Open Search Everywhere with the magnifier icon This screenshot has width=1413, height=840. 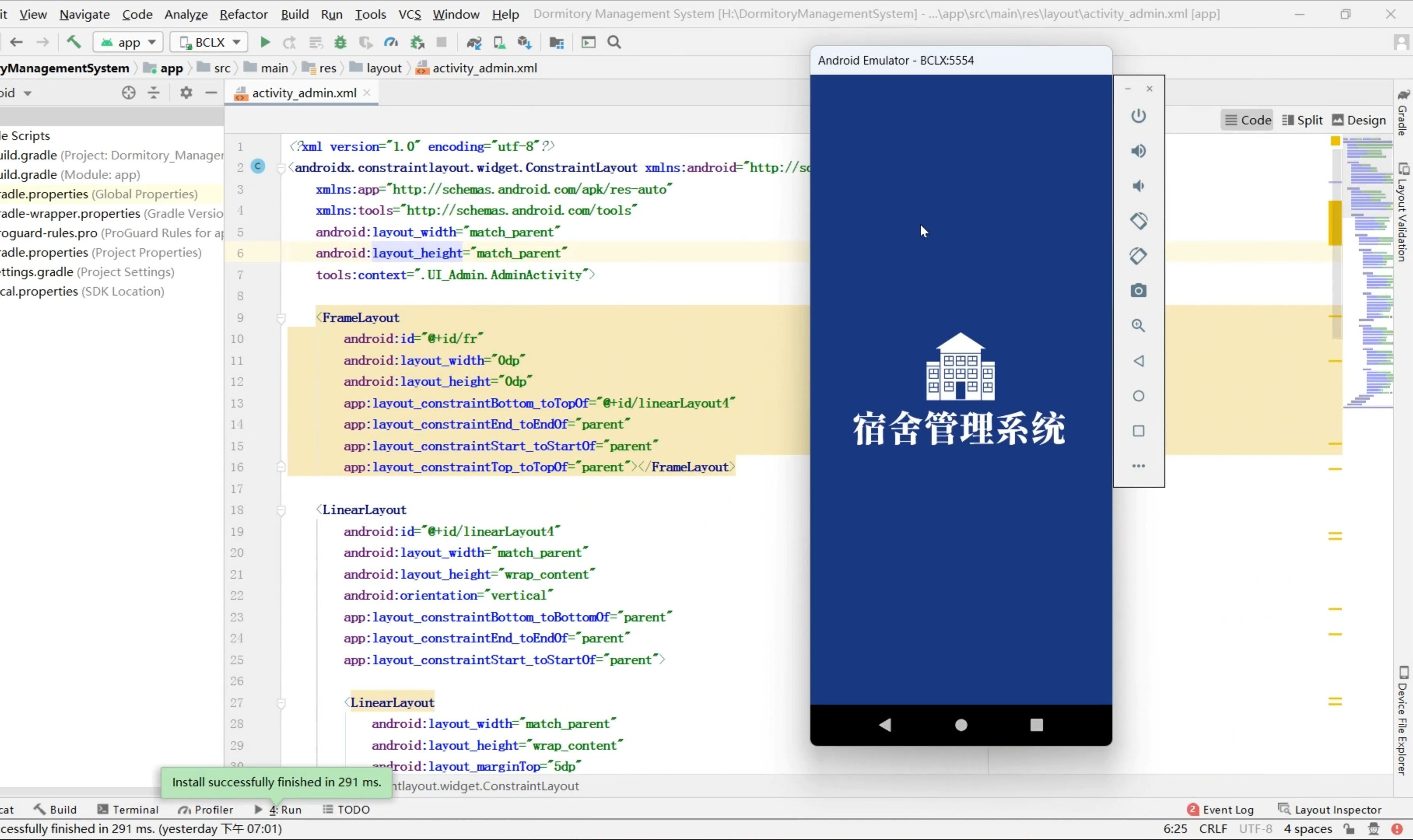(x=614, y=42)
